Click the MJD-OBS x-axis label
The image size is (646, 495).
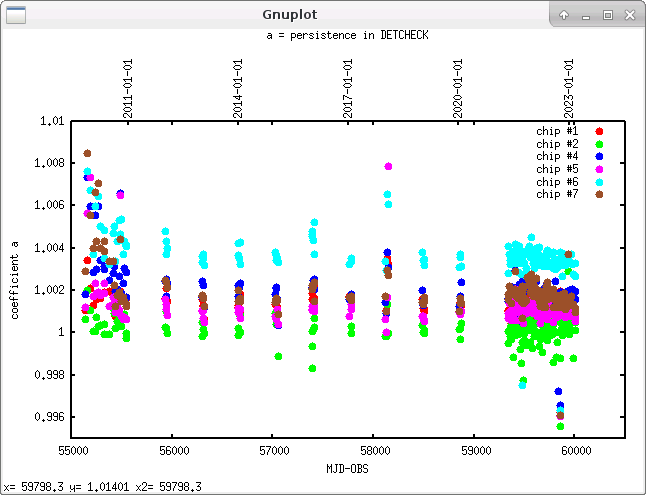click(348, 468)
